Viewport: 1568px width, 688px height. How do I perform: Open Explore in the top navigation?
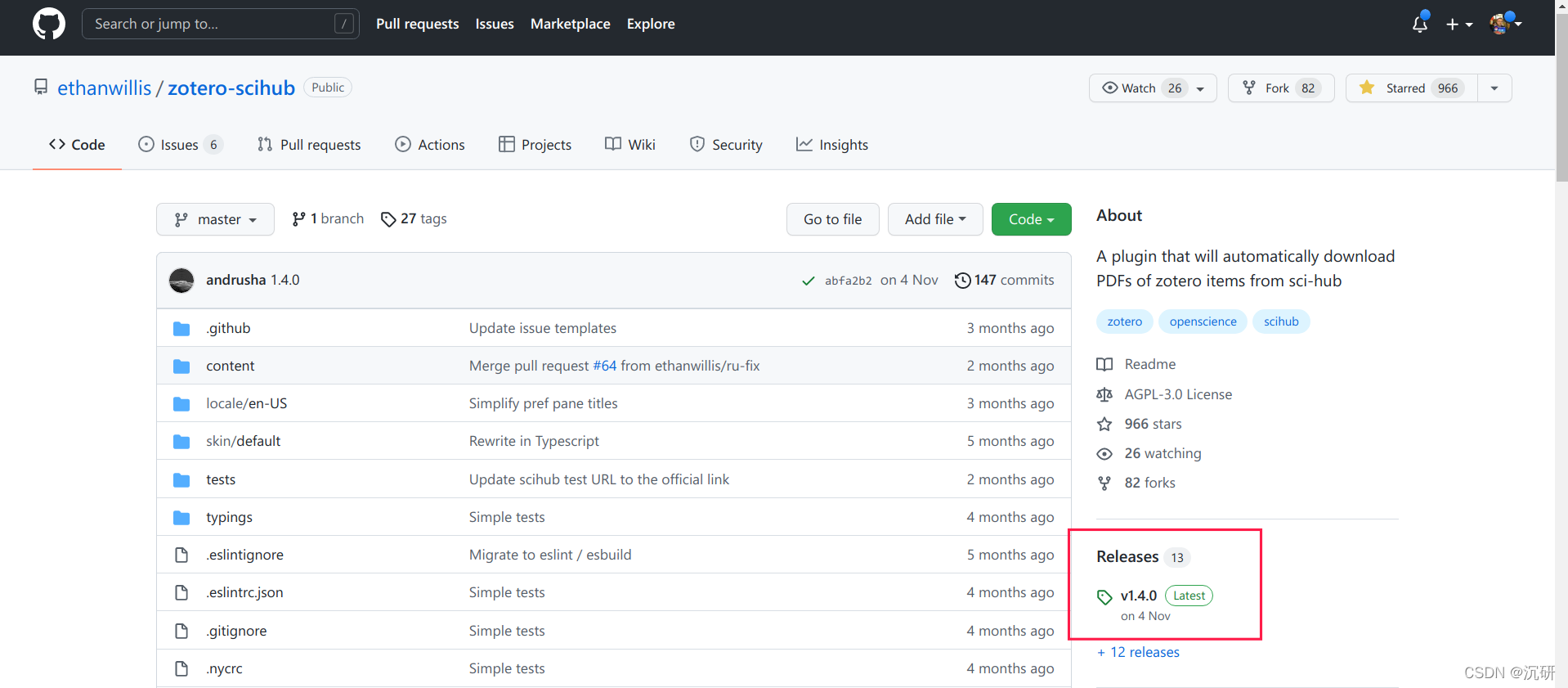(x=651, y=24)
